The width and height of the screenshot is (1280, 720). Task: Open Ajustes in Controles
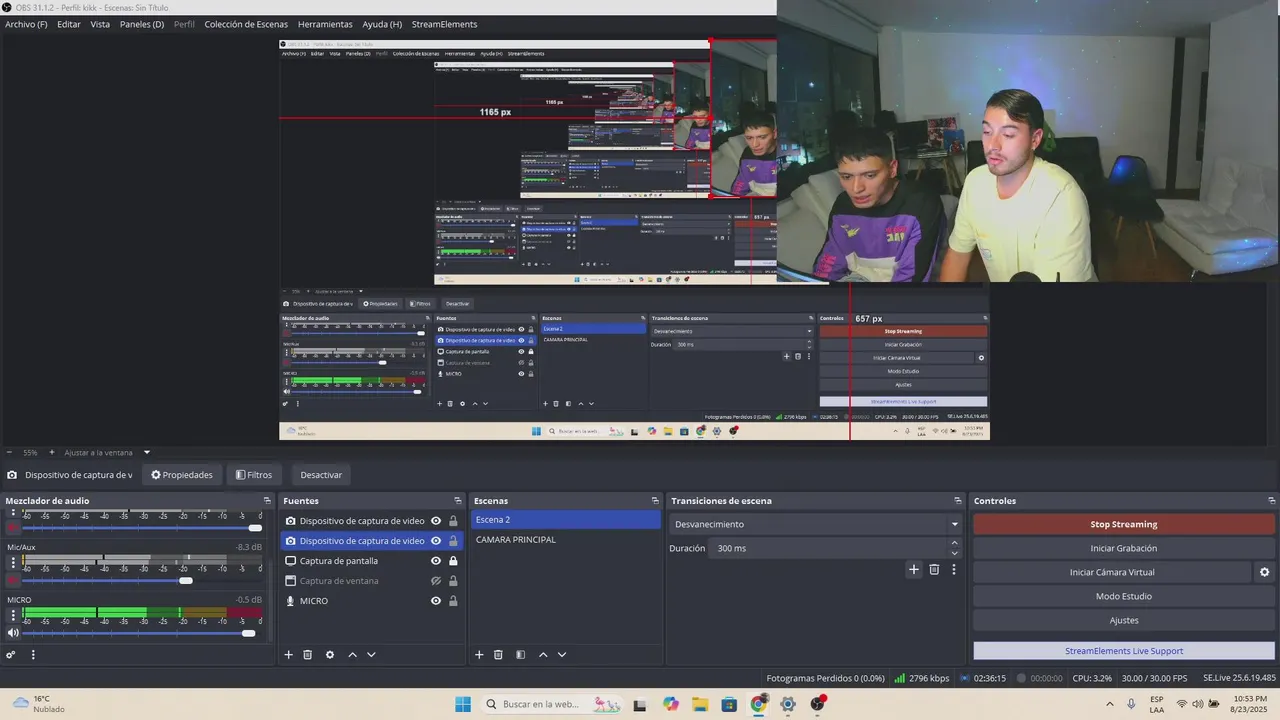(1124, 620)
